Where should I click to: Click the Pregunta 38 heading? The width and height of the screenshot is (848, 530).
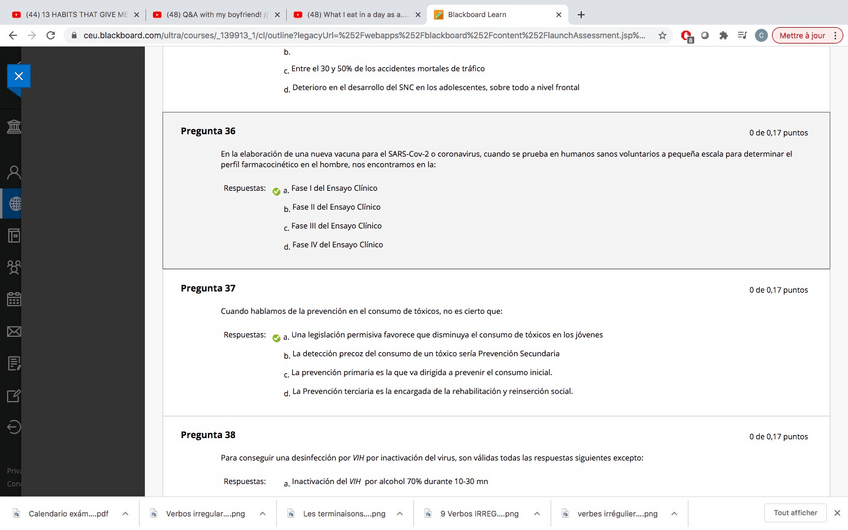click(x=208, y=435)
